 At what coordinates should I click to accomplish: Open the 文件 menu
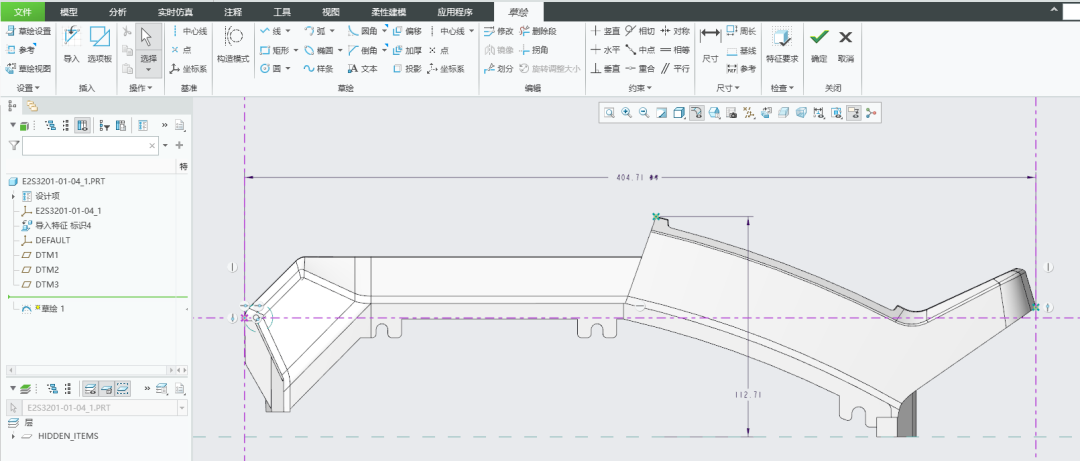[23, 12]
